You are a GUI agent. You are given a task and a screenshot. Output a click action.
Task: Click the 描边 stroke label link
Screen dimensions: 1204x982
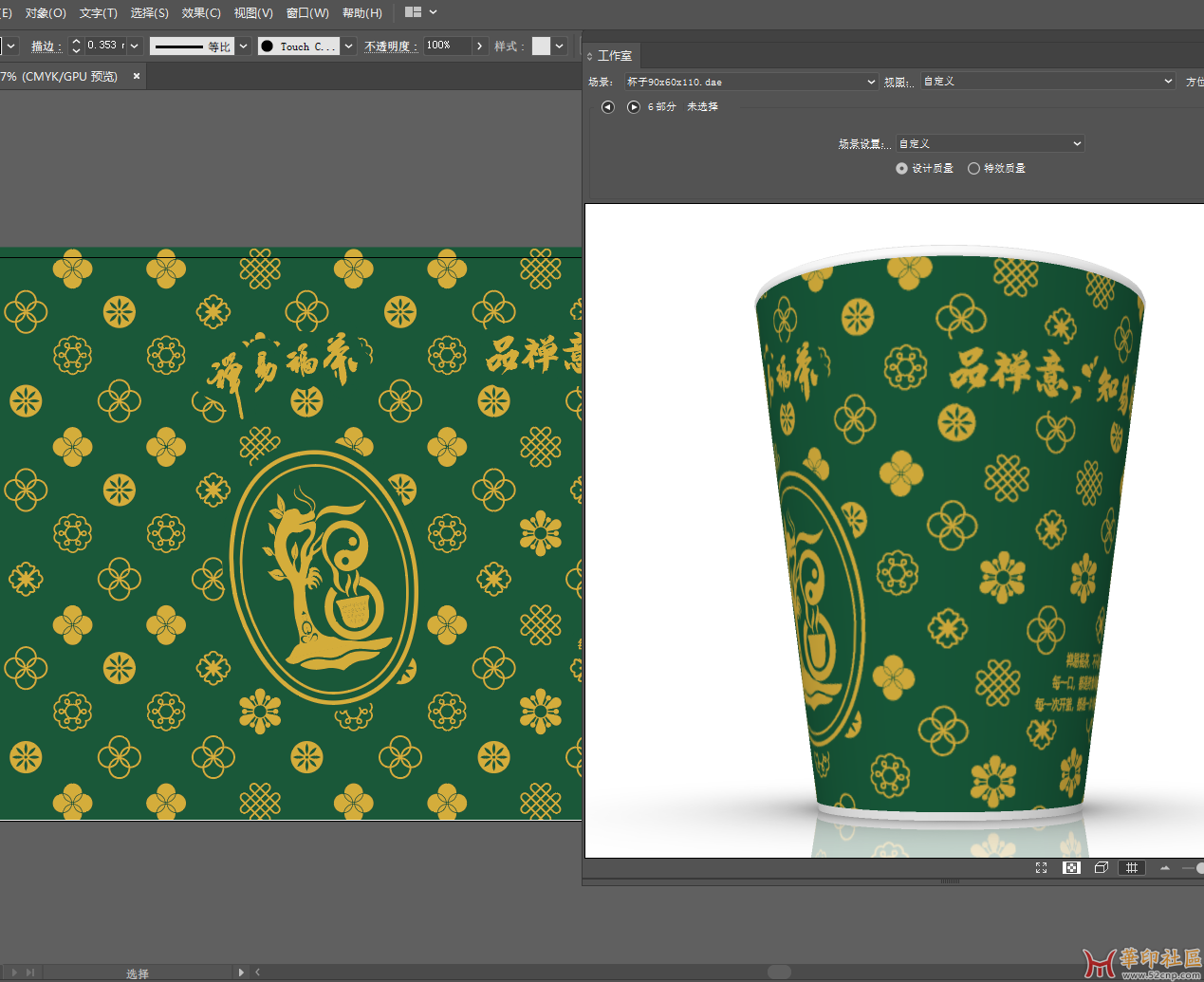pyautogui.click(x=45, y=46)
